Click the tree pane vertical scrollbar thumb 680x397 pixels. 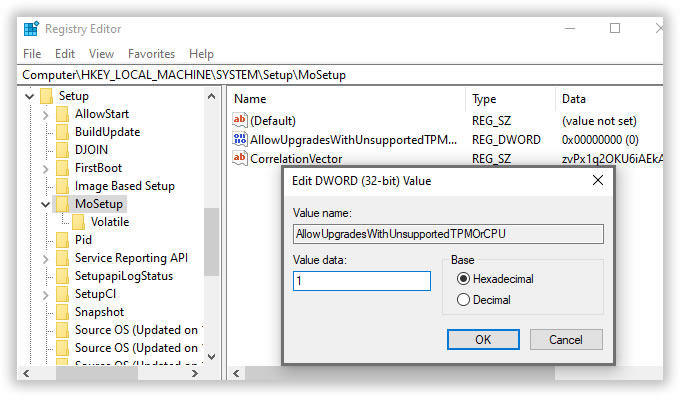(x=211, y=242)
